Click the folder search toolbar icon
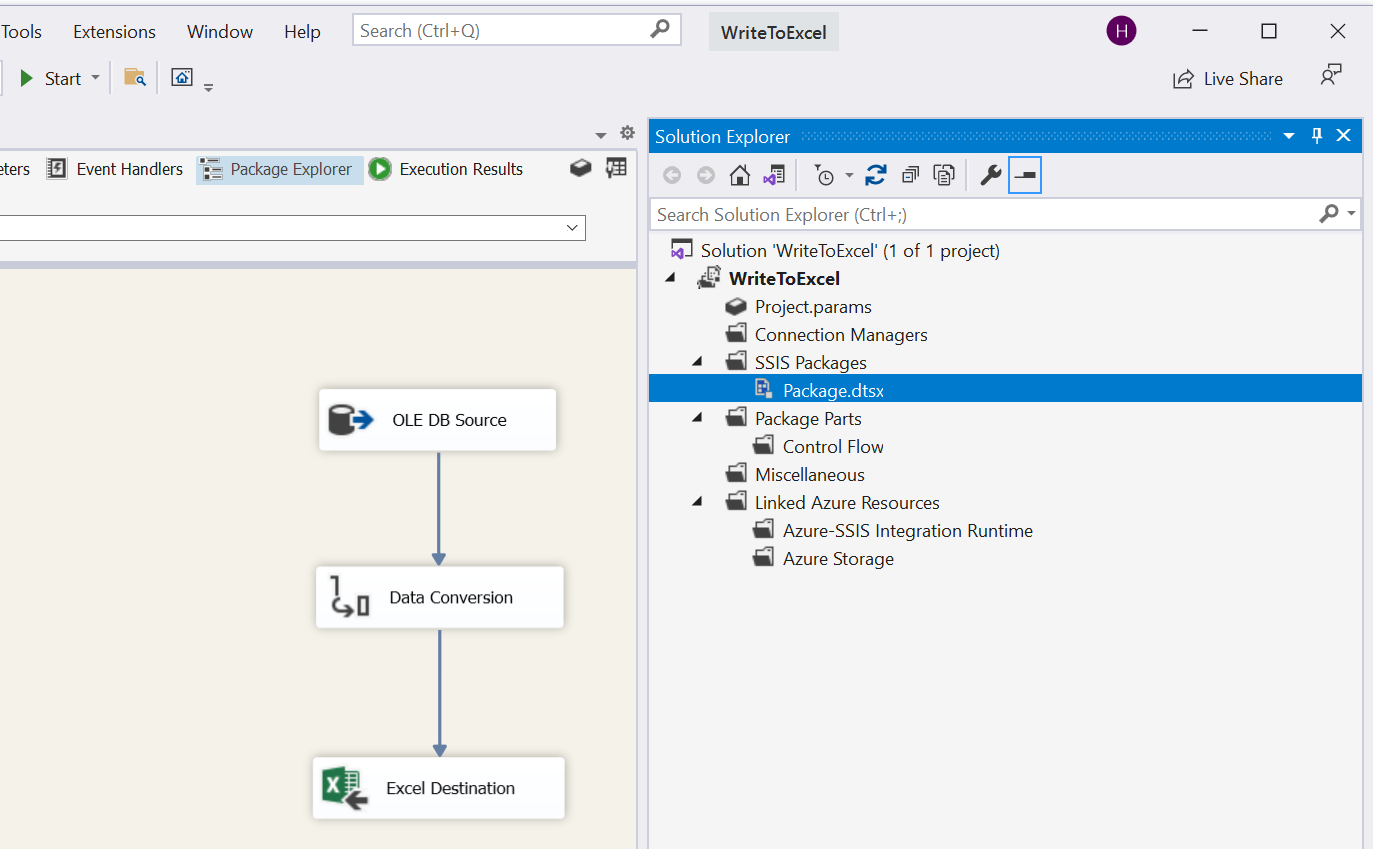The image size is (1373, 849). point(135,78)
